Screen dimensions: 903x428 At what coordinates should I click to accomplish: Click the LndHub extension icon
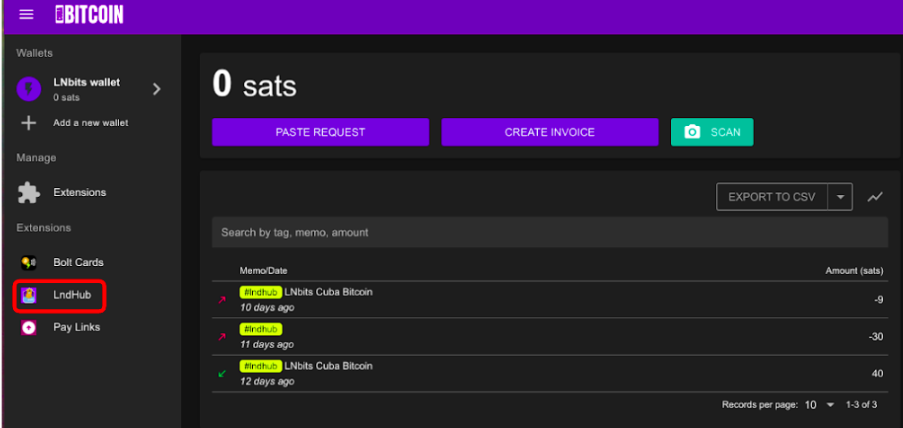pyautogui.click(x=29, y=296)
